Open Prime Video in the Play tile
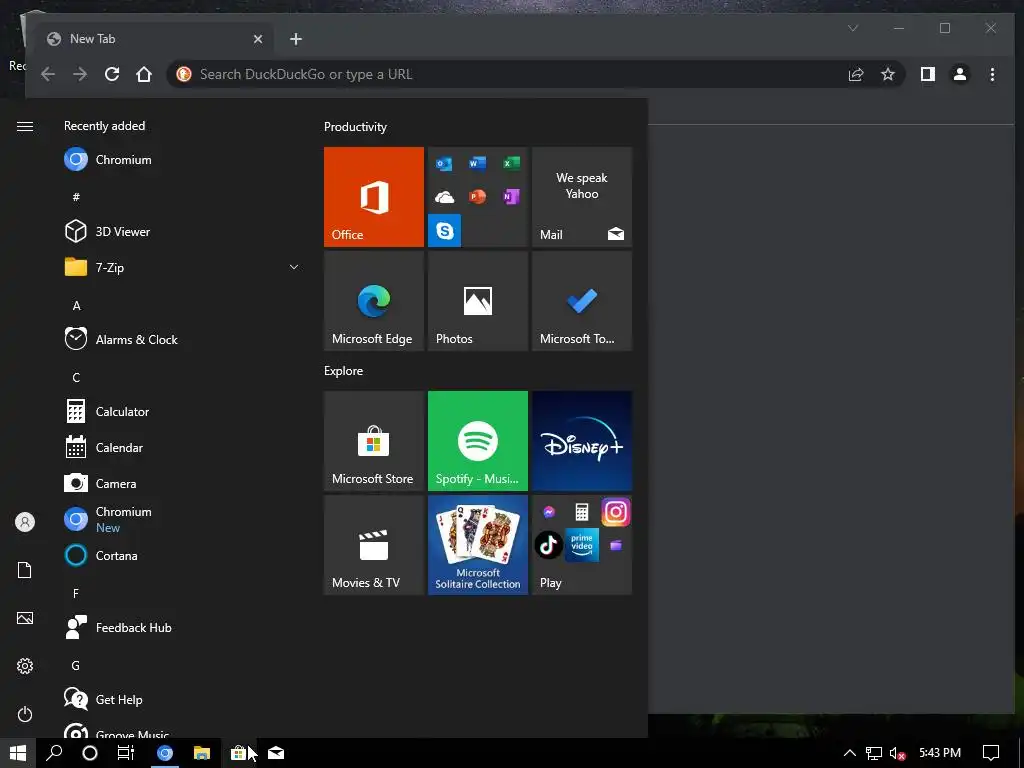Image resolution: width=1024 pixels, height=768 pixels. 582,545
